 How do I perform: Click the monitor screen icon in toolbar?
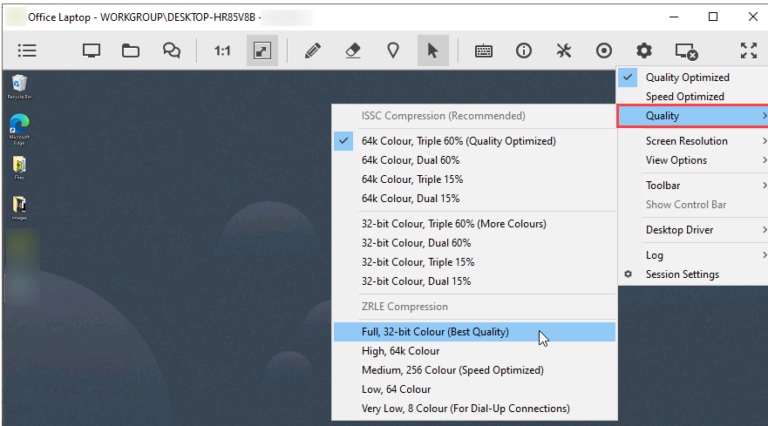pos(92,50)
